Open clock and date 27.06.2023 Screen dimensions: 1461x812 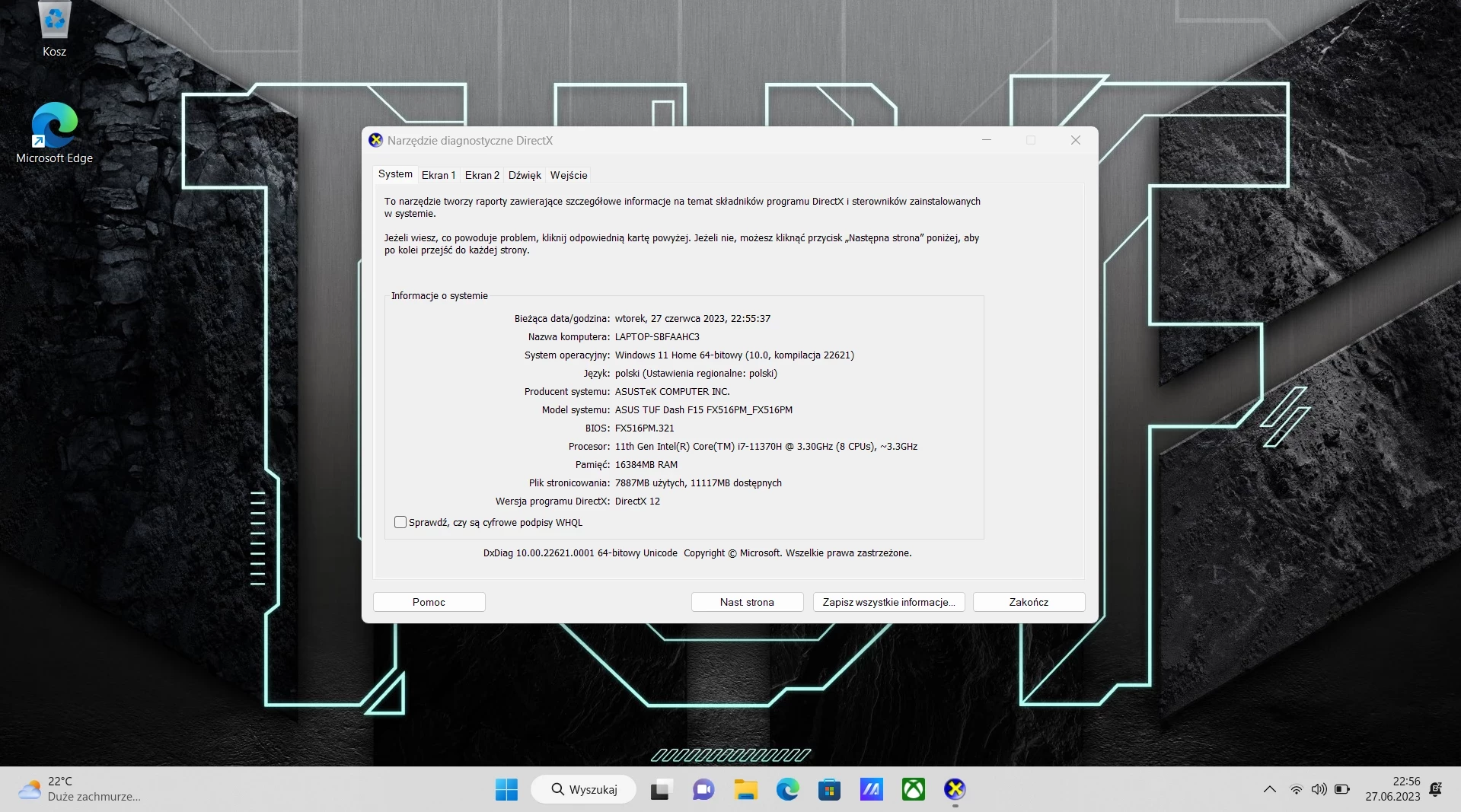click(x=1392, y=789)
